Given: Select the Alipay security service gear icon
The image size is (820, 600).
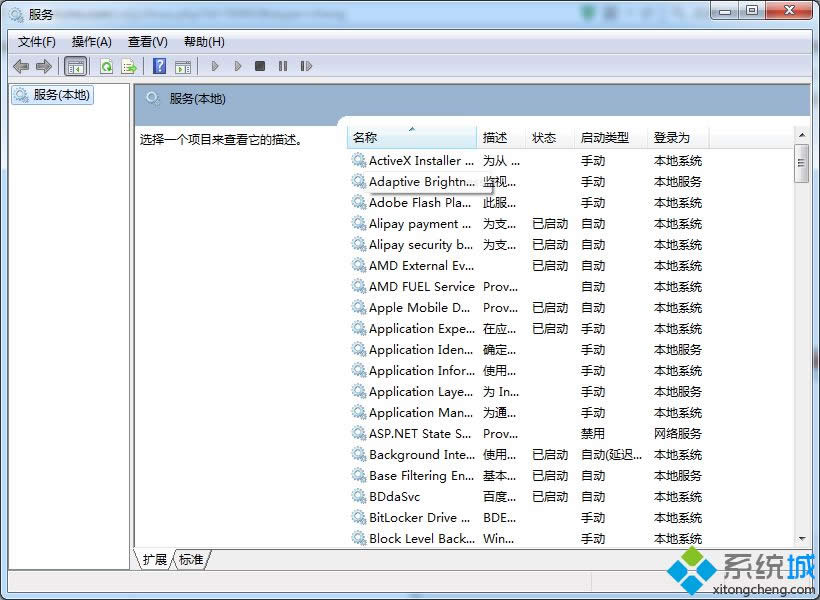Looking at the screenshot, I should click(x=359, y=244).
